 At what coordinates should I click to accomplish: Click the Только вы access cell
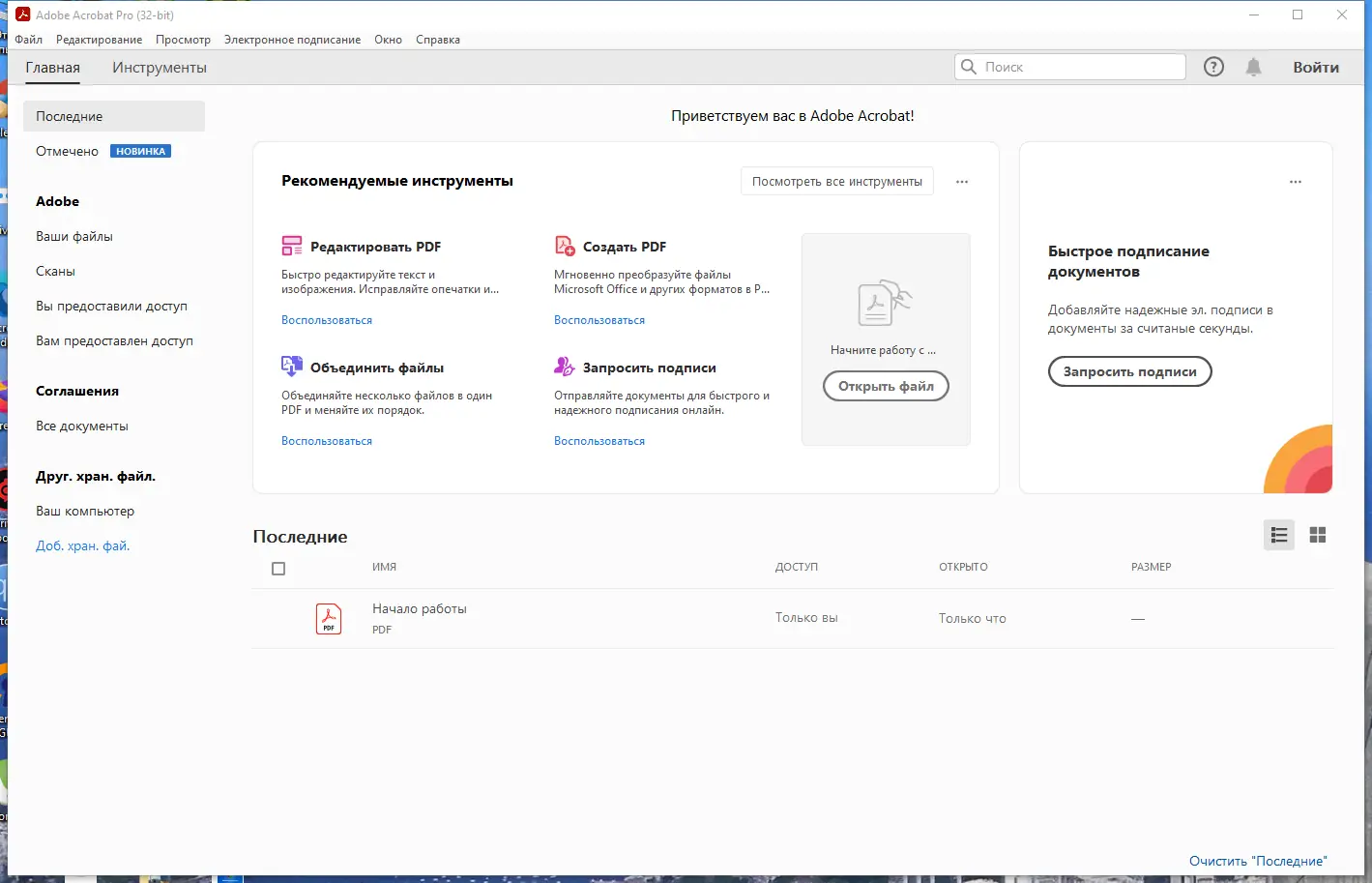[806, 617]
